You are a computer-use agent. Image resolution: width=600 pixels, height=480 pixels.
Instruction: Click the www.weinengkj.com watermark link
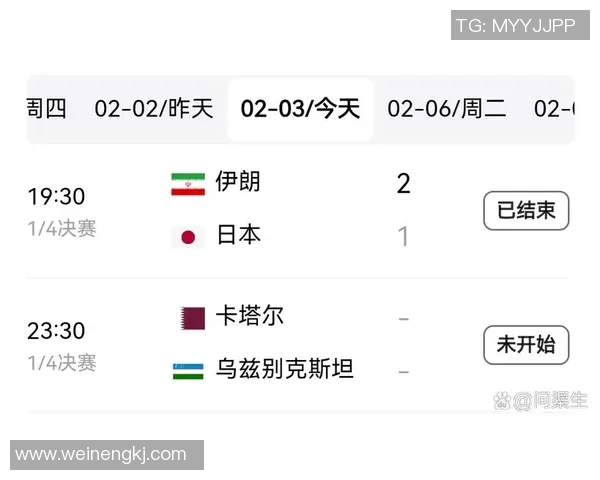[101, 455]
